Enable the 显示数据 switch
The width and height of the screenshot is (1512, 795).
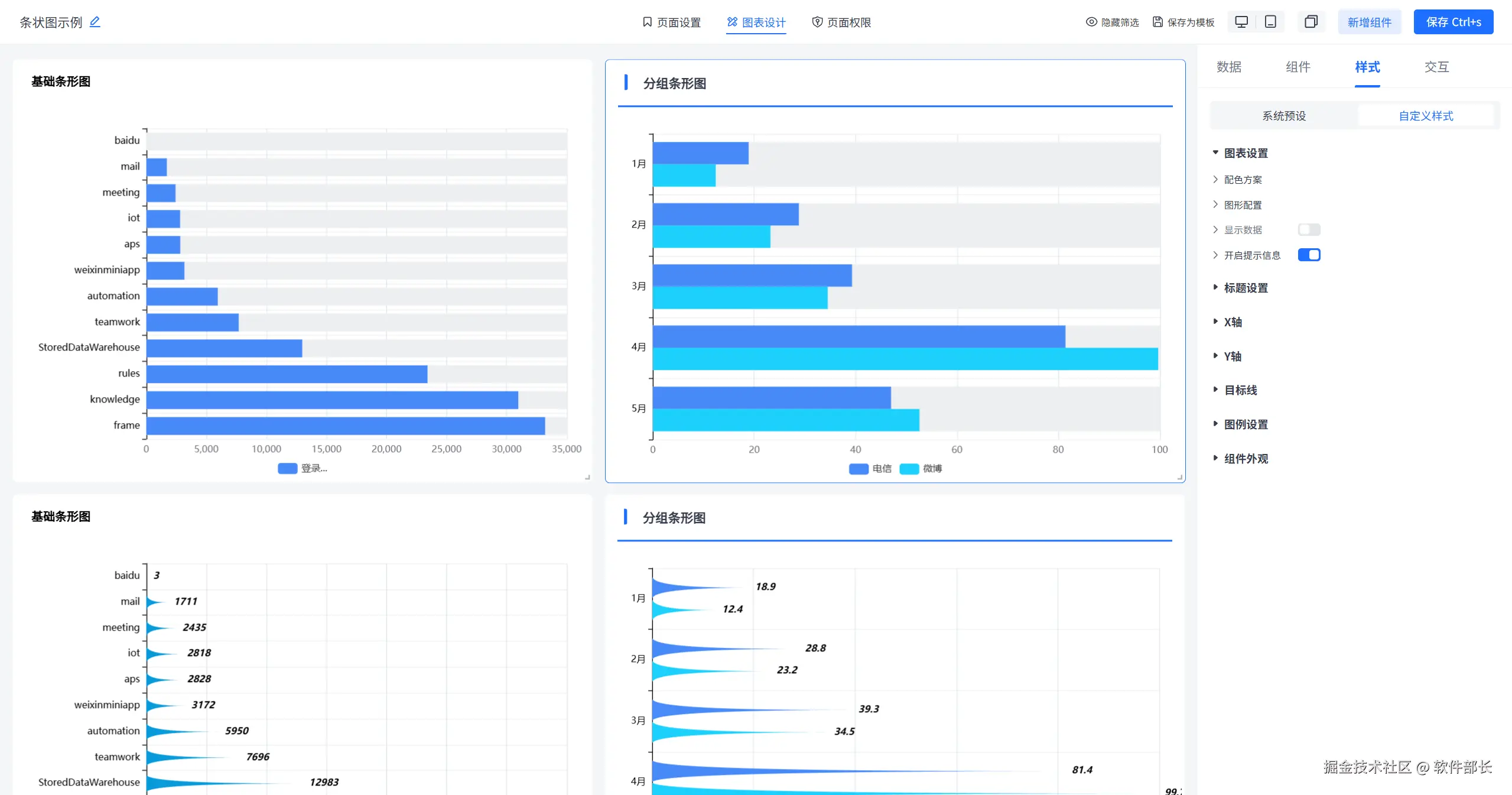pos(1309,229)
